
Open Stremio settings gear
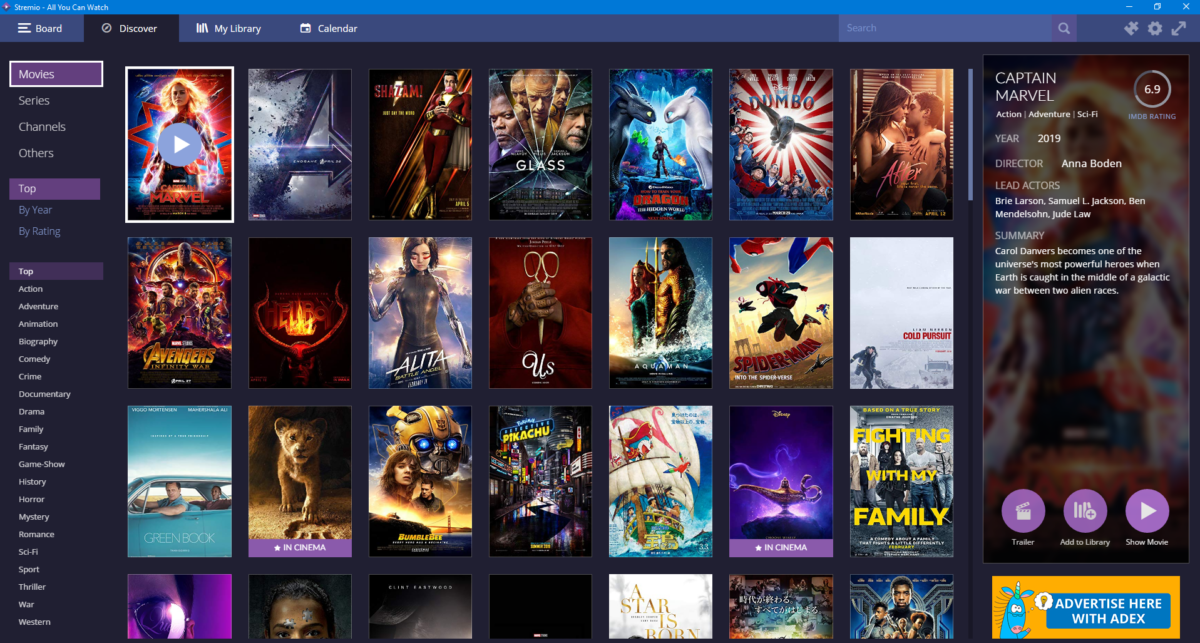(1154, 28)
